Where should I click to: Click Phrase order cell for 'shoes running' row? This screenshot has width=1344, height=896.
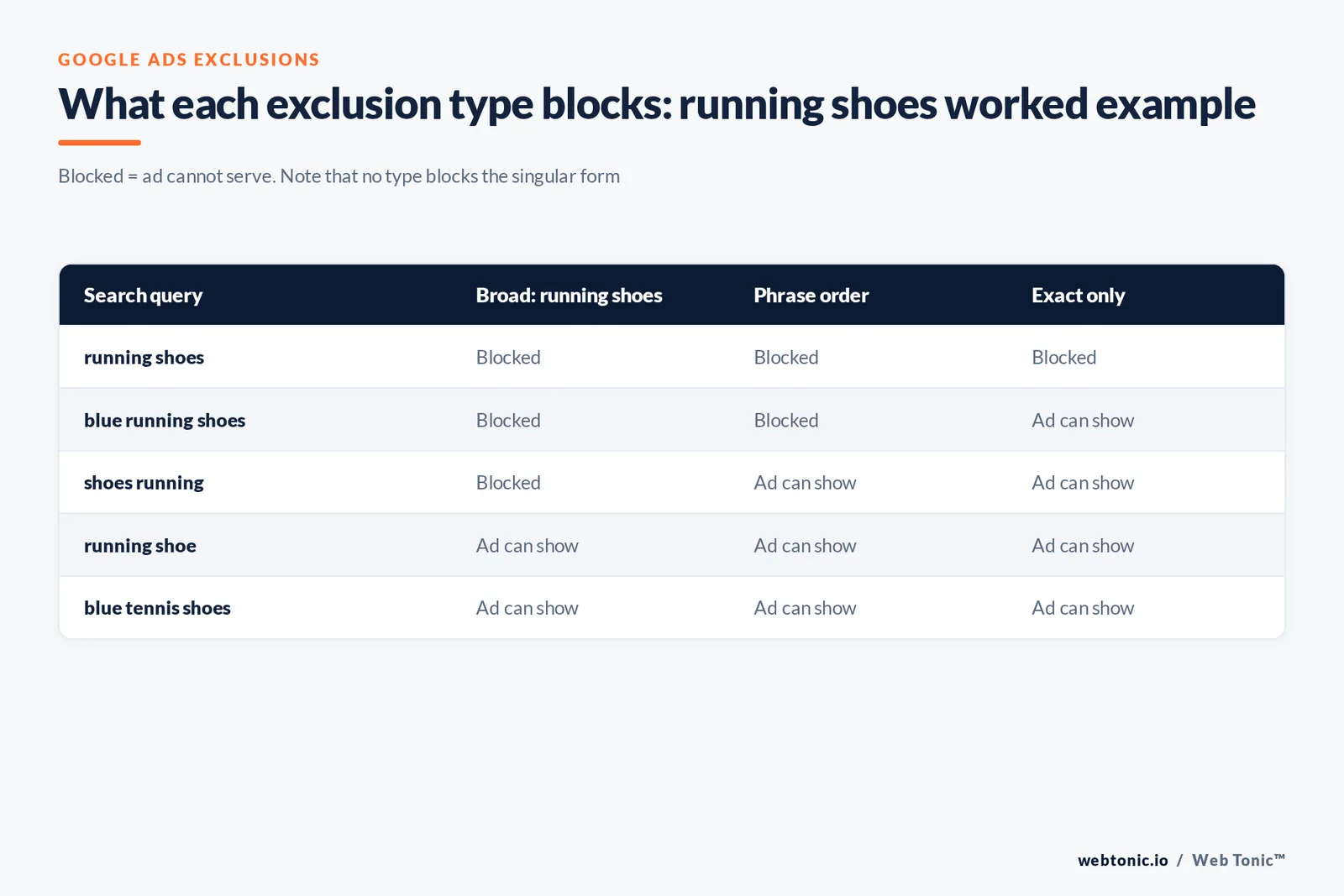805,483
